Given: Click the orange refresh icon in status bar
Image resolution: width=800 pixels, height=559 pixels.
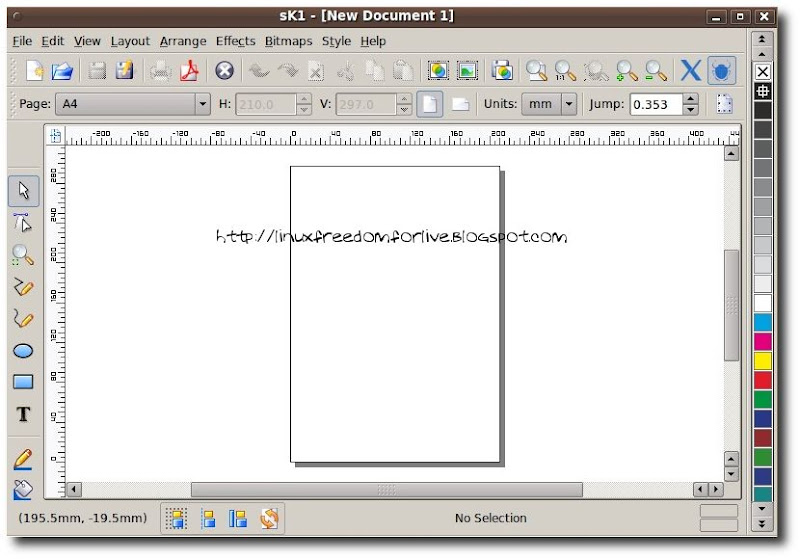Looking at the screenshot, I should coord(269,519).
